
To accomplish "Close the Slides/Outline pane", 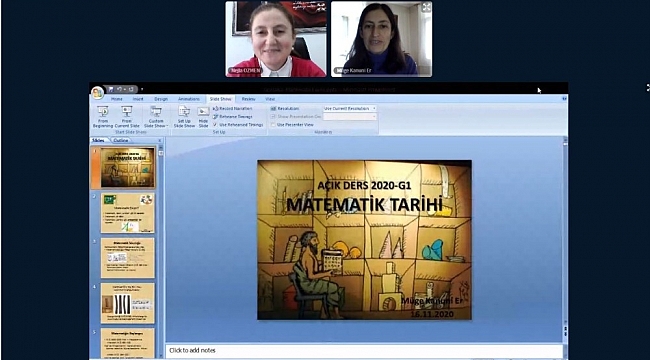I will (x=160, y=141).
